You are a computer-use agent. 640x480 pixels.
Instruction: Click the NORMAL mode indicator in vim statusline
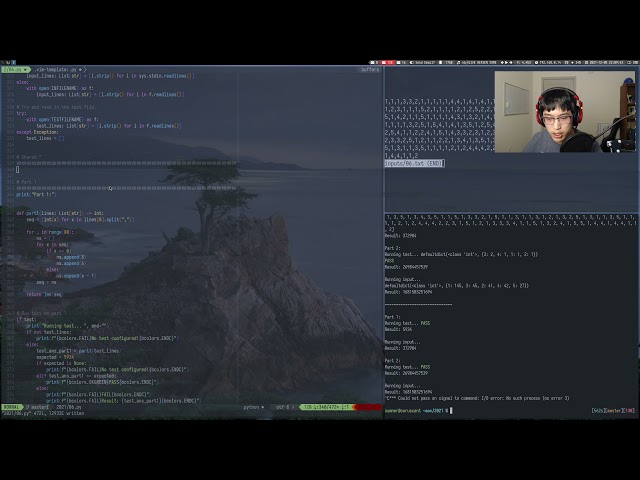pos(11,407)
